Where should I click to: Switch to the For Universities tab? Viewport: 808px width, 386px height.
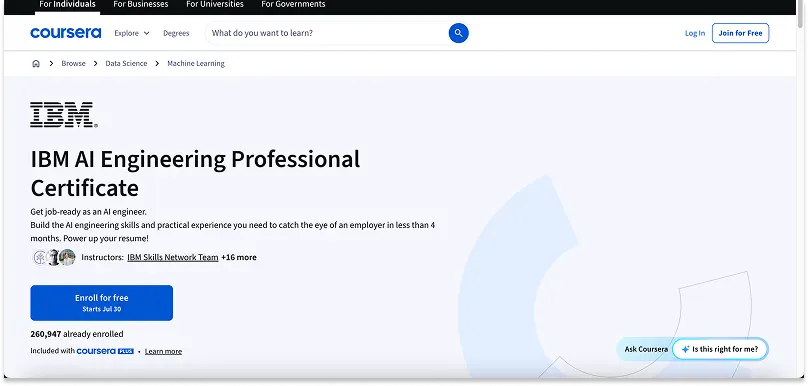coord(215,5)
